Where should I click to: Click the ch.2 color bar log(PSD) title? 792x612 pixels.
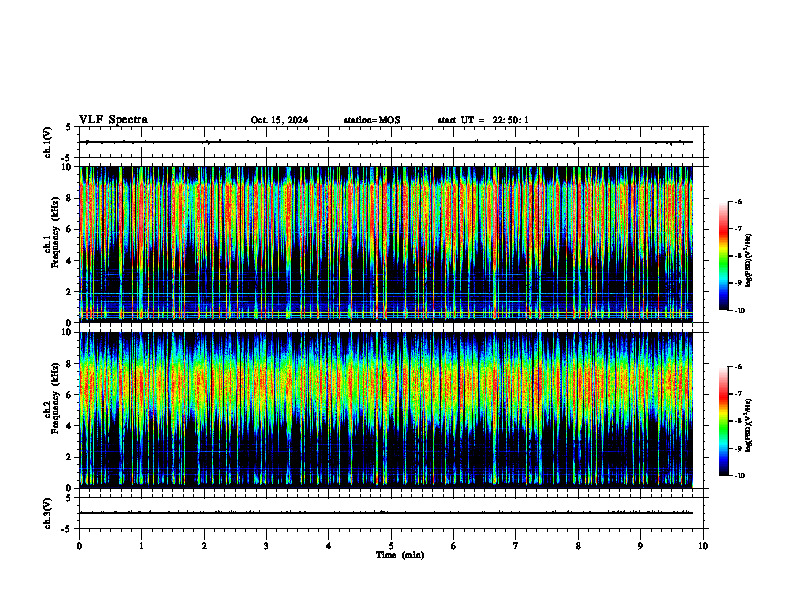749,426
